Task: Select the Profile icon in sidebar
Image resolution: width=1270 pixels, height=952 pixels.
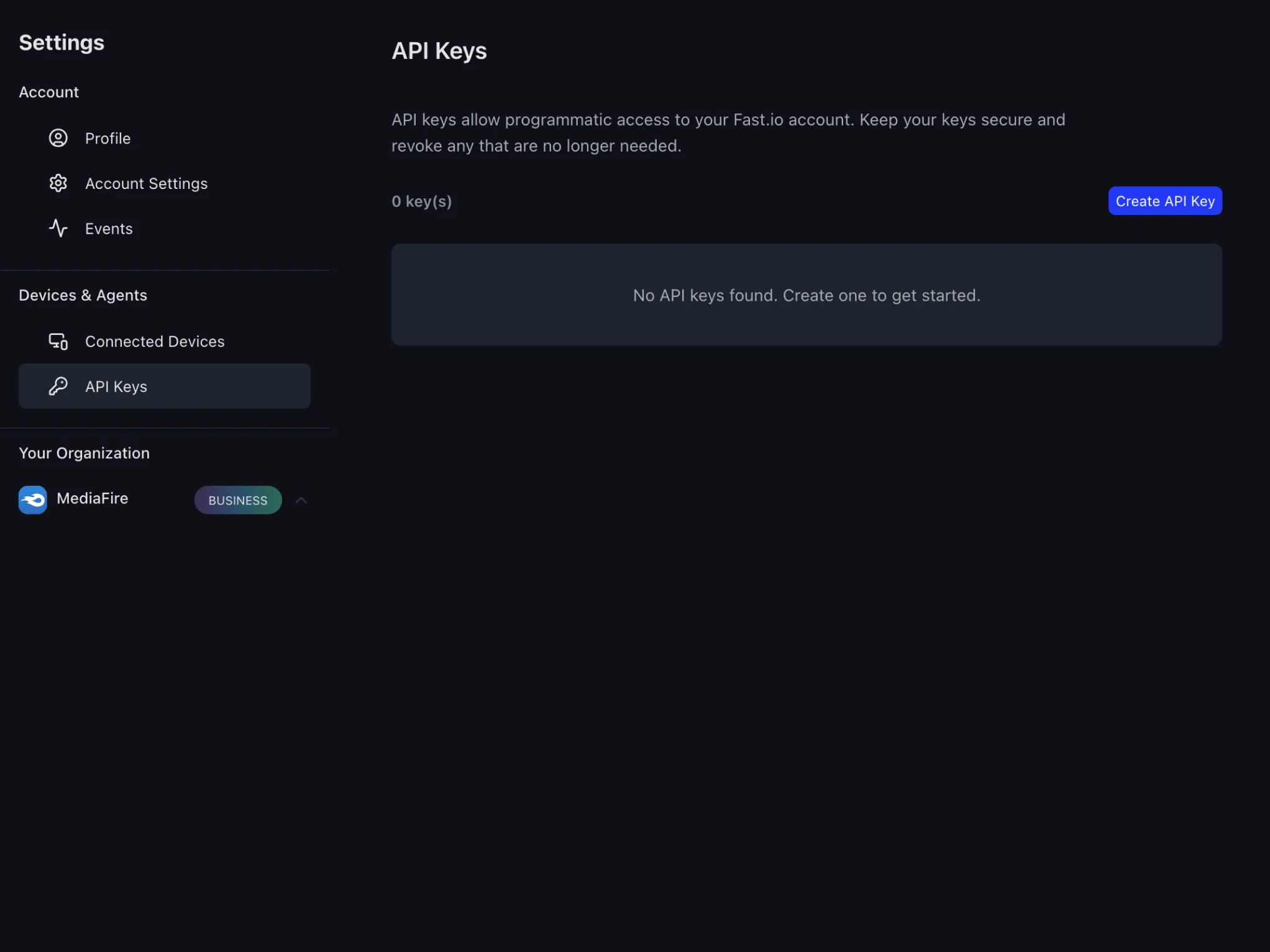Action: coord(58,138)
